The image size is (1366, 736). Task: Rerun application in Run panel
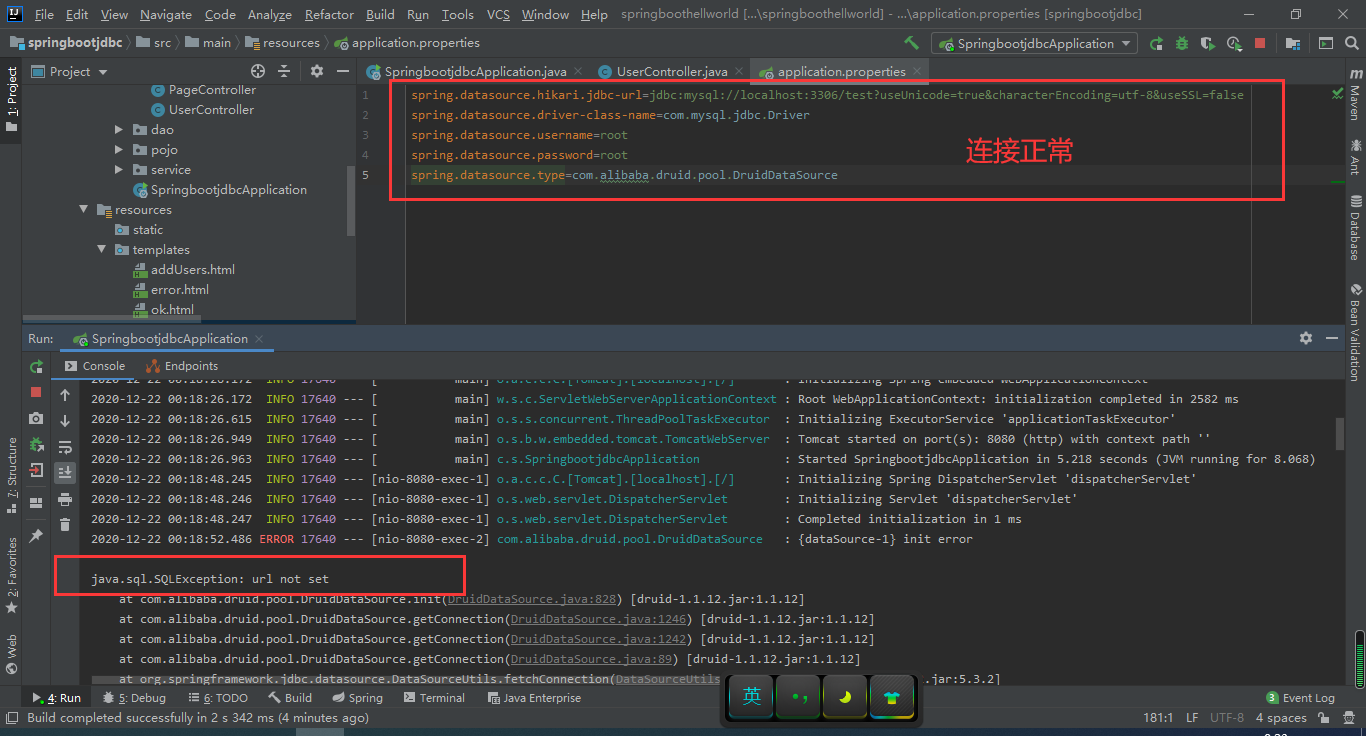pos(36,366)
